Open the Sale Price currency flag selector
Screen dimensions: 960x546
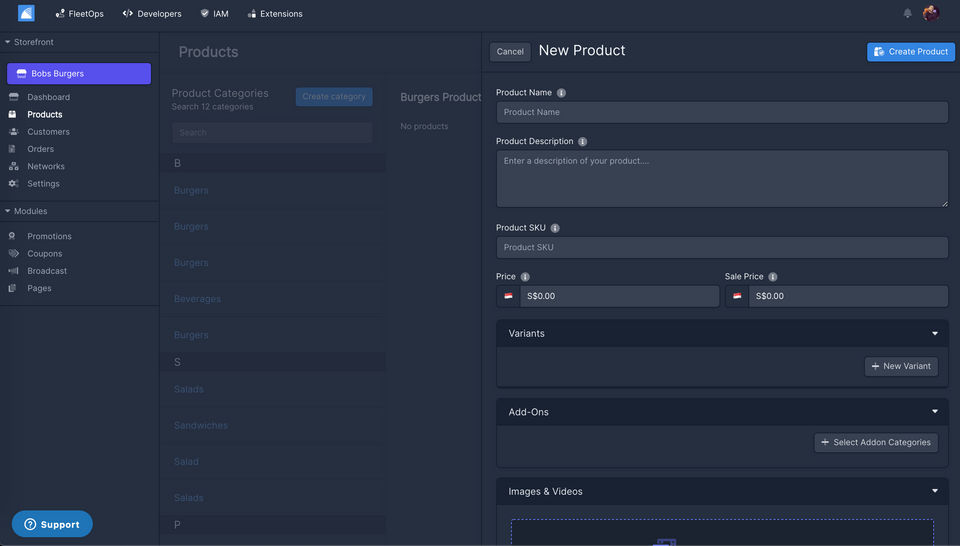(737, 296)
